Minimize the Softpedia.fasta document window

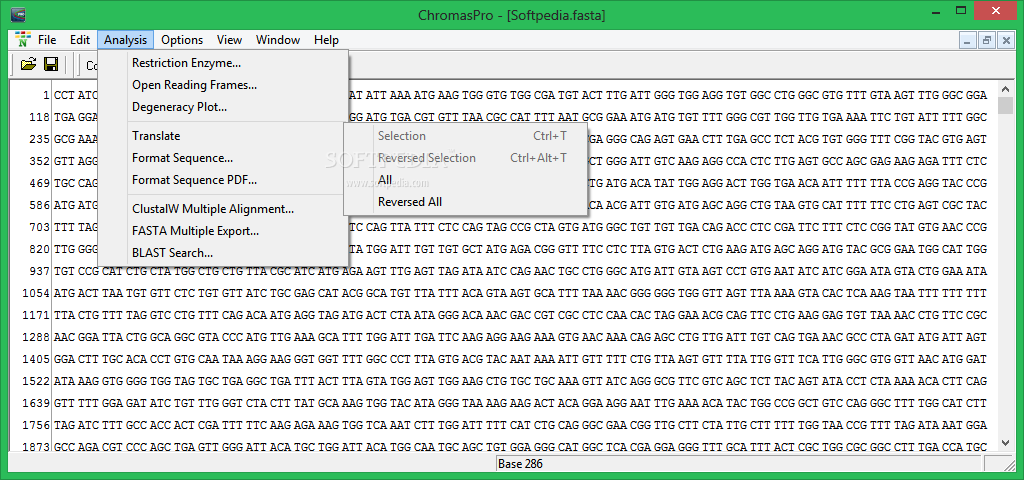click(x=968, y=40)
